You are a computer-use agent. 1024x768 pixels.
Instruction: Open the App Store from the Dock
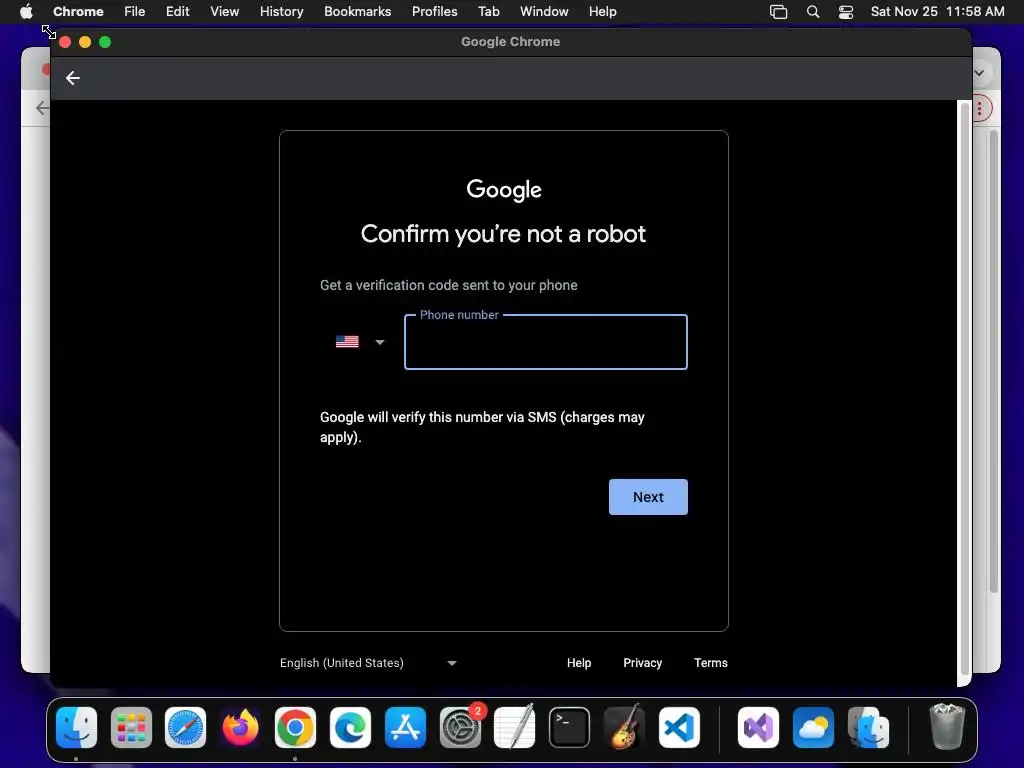405,728
